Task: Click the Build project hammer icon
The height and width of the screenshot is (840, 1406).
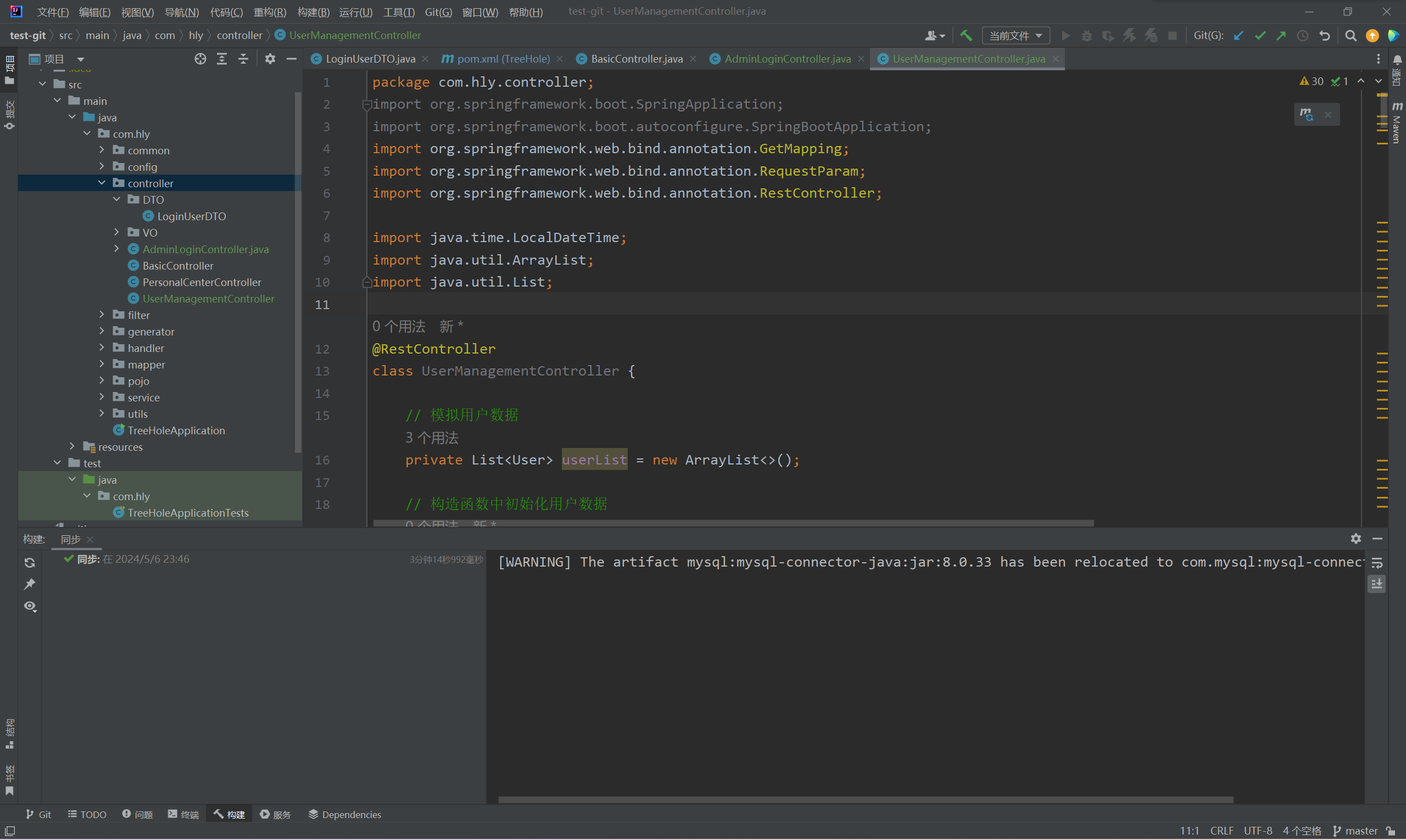Action: click(966, 36)
